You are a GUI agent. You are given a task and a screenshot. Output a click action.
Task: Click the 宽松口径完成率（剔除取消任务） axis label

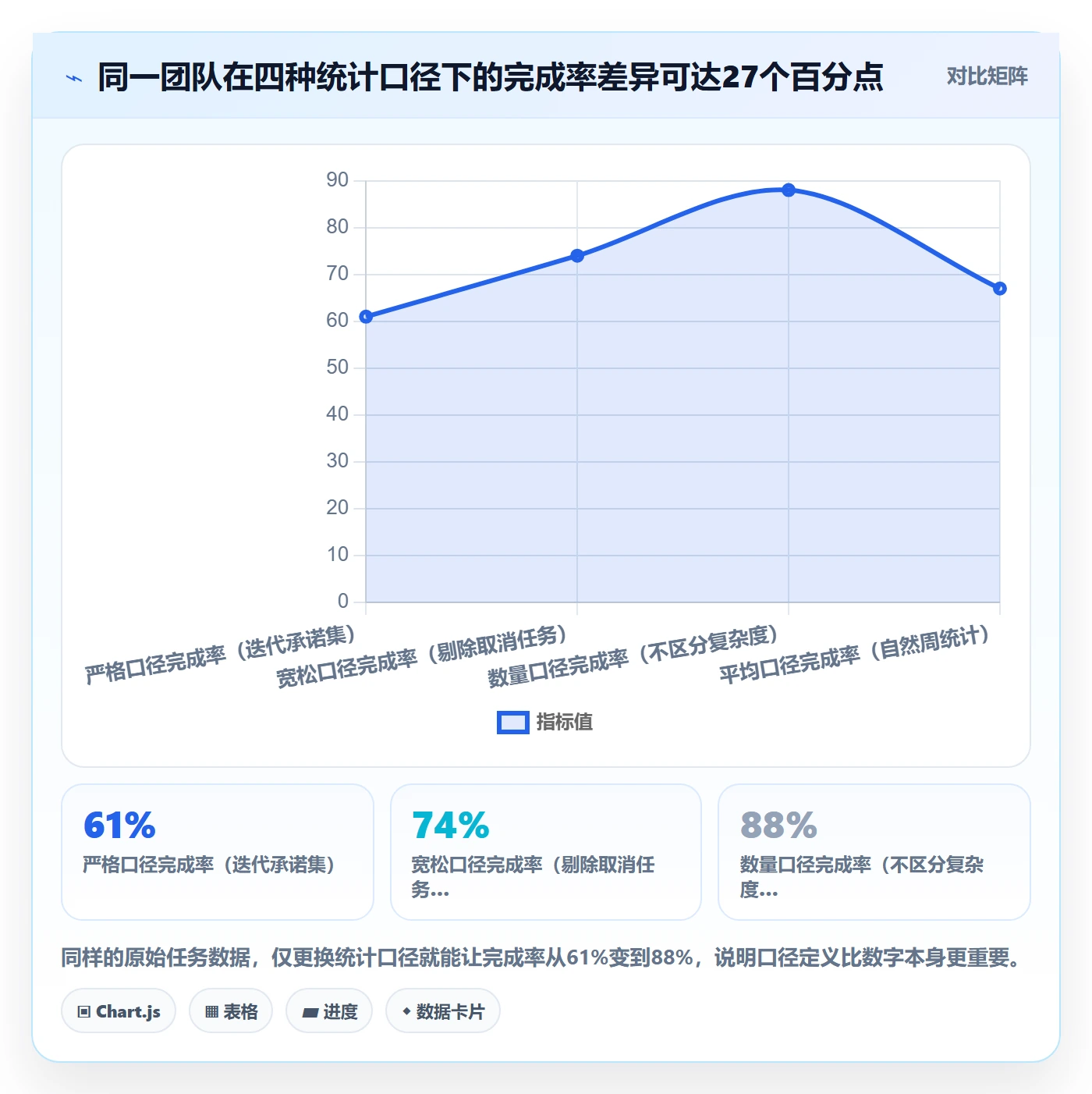[x=422, y=657]
